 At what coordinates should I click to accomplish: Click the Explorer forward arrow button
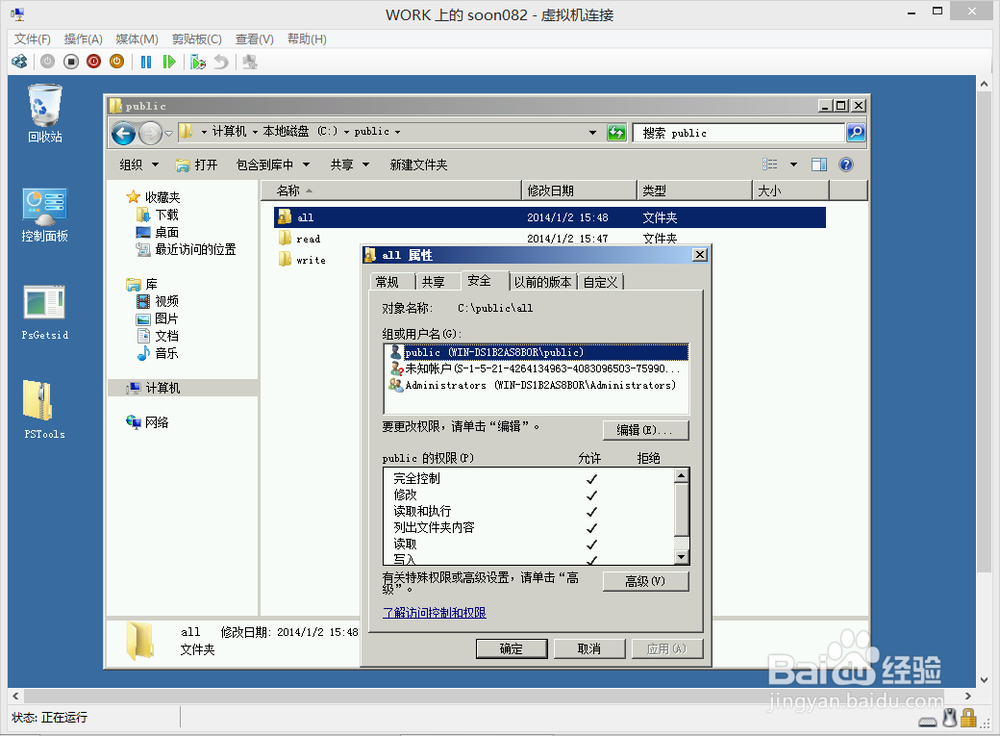[151, 133]
